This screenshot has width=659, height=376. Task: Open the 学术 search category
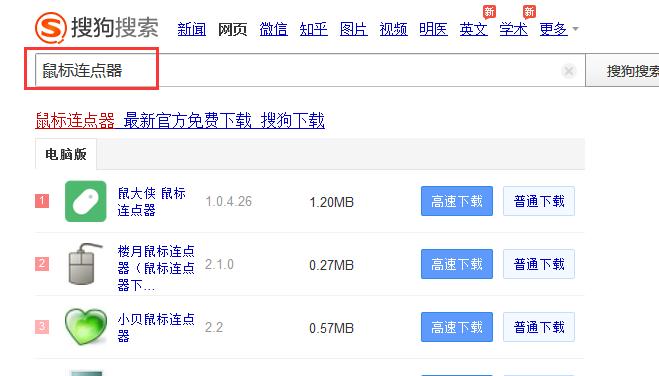(x=514, y=29)
